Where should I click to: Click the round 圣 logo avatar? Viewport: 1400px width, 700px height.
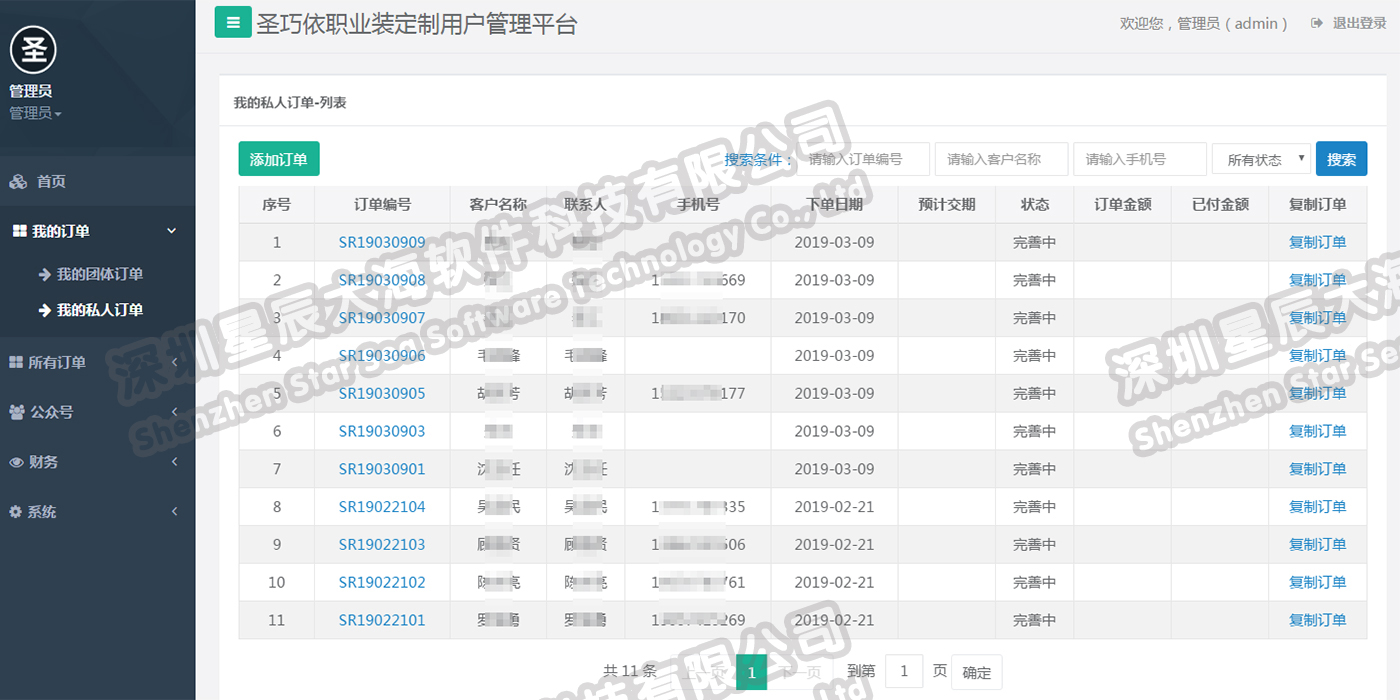tap(33, 49)
